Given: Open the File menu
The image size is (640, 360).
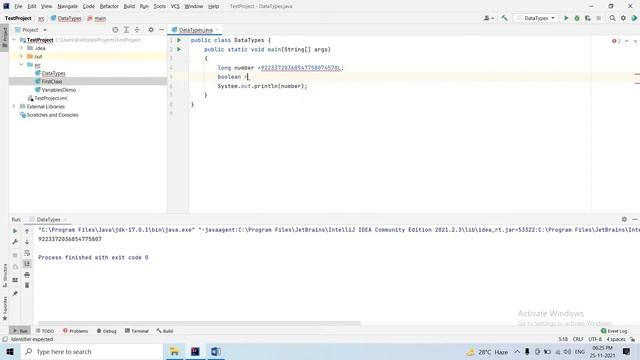Looking at the screenshot, I should pyautogui.click(x=18, y=7).
